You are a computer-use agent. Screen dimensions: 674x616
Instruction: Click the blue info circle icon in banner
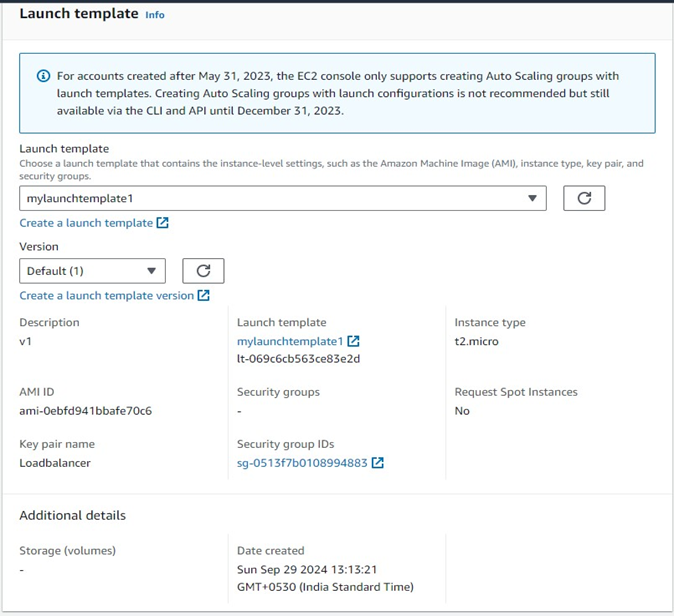pos(43,76)
